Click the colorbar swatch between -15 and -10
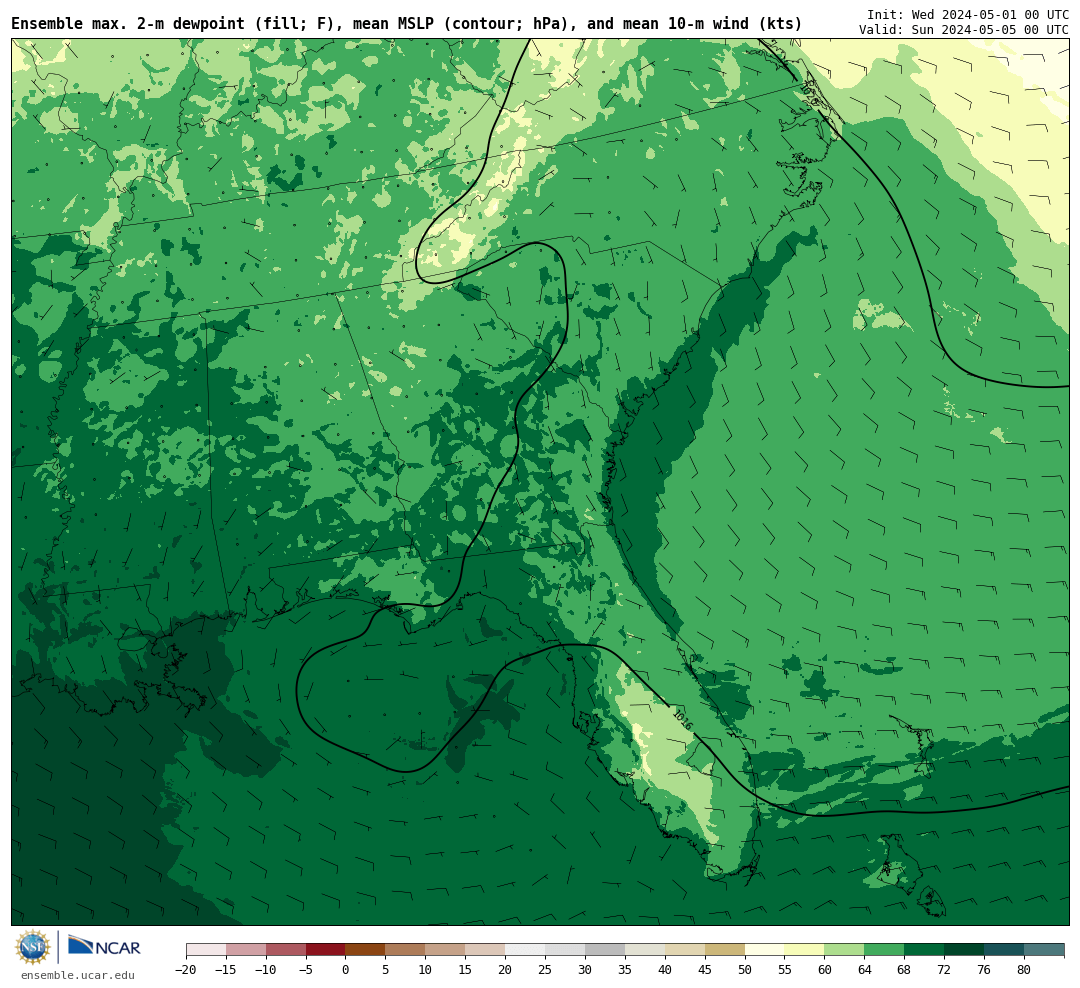 click(x=247, y=950)
